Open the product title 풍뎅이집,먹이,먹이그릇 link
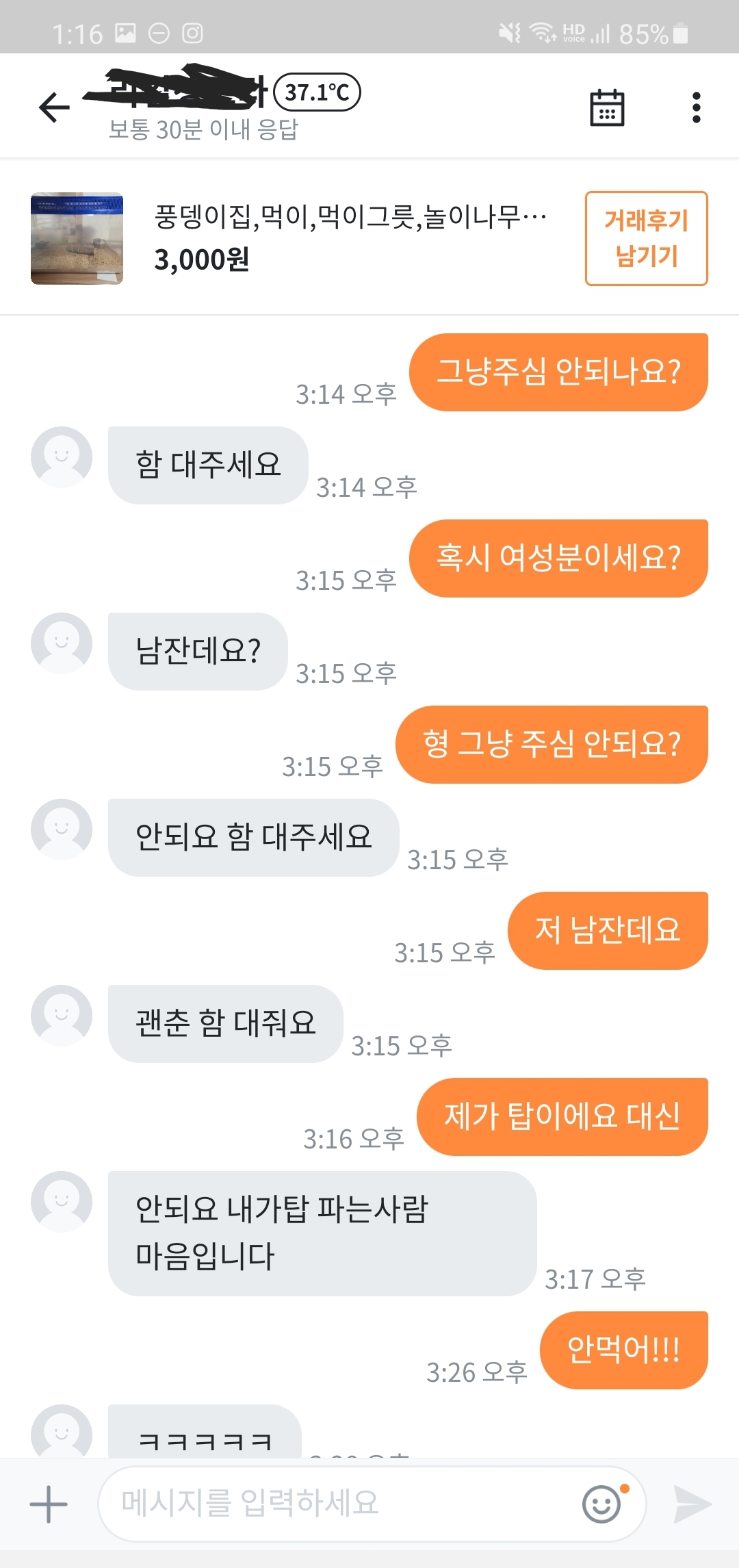Viewport: 739px width, 1568px height. pyautogui.click(x=350, y=217)
